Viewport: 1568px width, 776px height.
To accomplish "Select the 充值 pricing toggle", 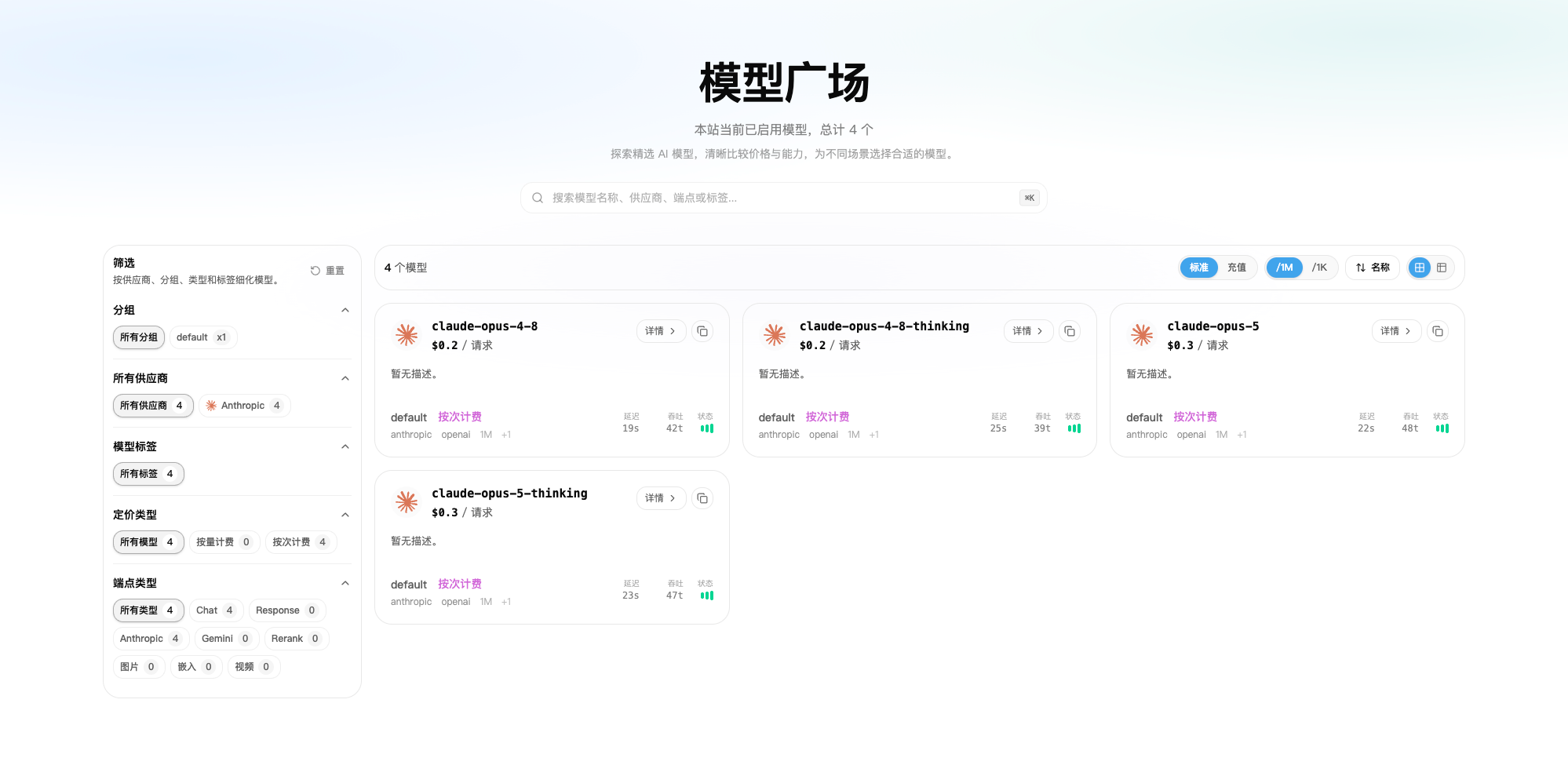I will click(x=1237, y=268).
